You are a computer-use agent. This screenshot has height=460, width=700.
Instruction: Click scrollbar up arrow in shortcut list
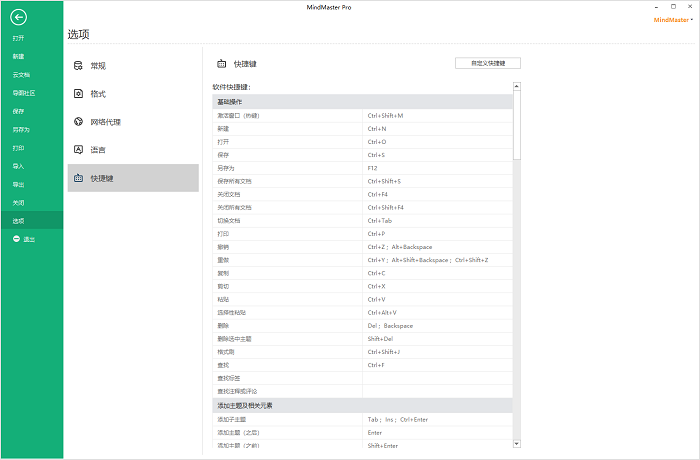(x=517, y=88)
